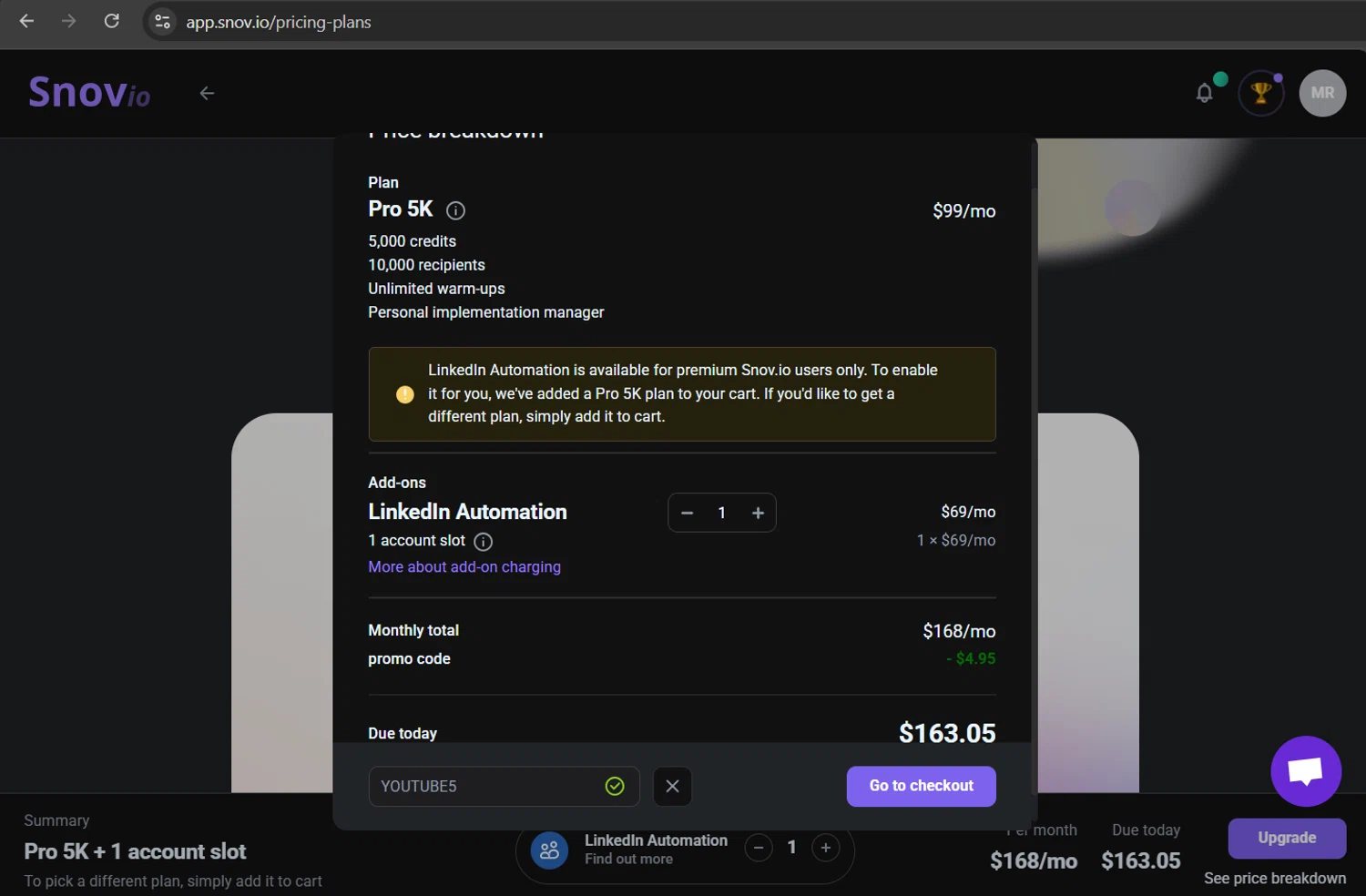The image size is (1366, 896).
Task: Click the $168/mo monthly total in breakdown
Action: tap(959, 631)
